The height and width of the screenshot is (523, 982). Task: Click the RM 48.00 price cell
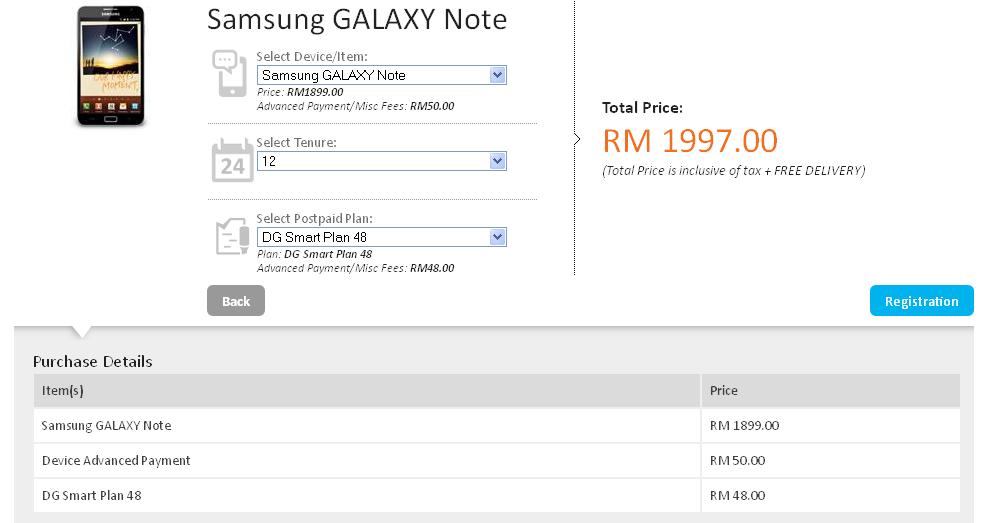[737, 495]
